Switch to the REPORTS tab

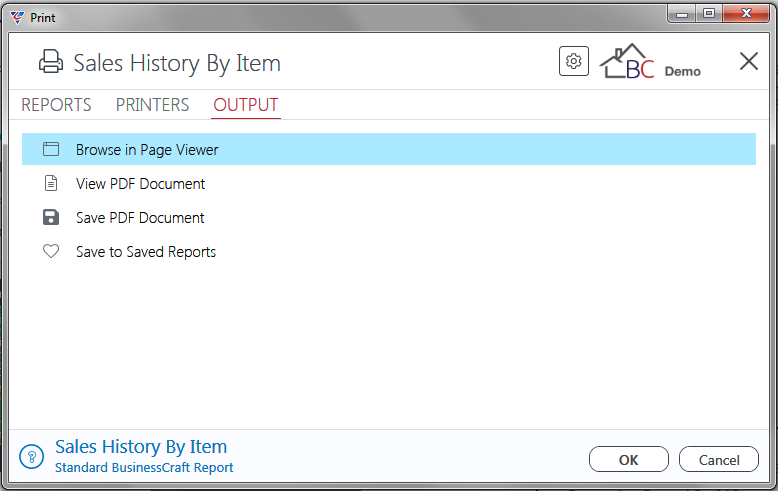click(x=56, y=105)
